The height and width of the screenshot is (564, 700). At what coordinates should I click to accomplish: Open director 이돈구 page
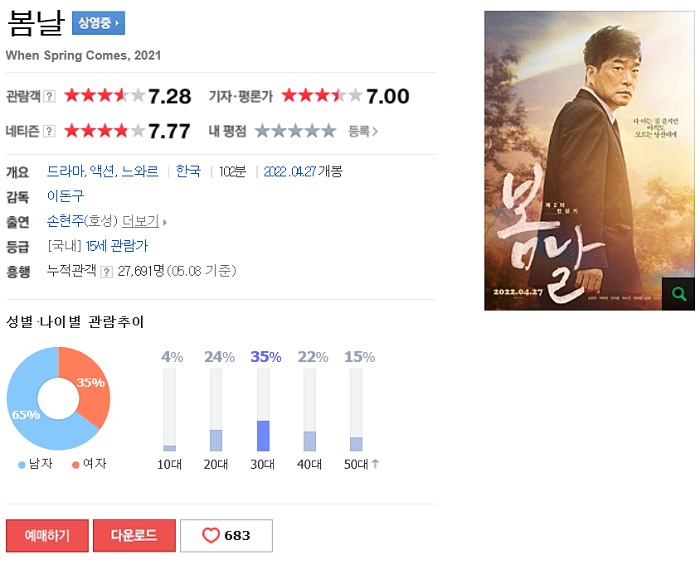(65, 196)
